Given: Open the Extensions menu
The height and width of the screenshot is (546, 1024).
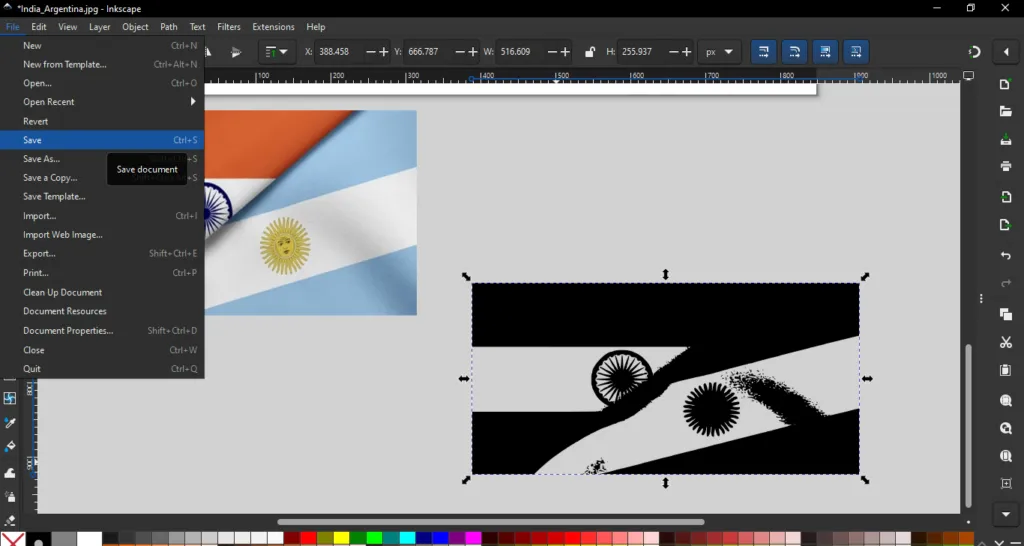Looking at the screenshot, I should coord(273,27).
